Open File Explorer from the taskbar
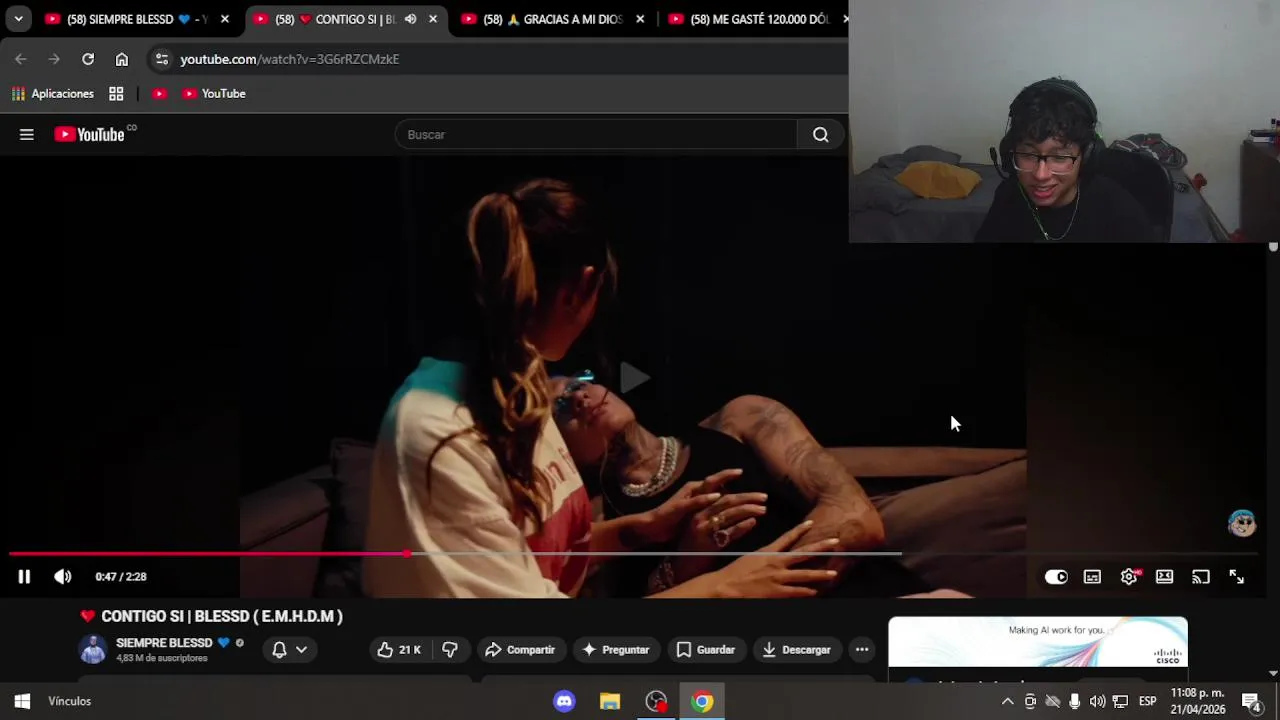The height and width of the screenshot is (720, 1280). click(x=610, y=701)
